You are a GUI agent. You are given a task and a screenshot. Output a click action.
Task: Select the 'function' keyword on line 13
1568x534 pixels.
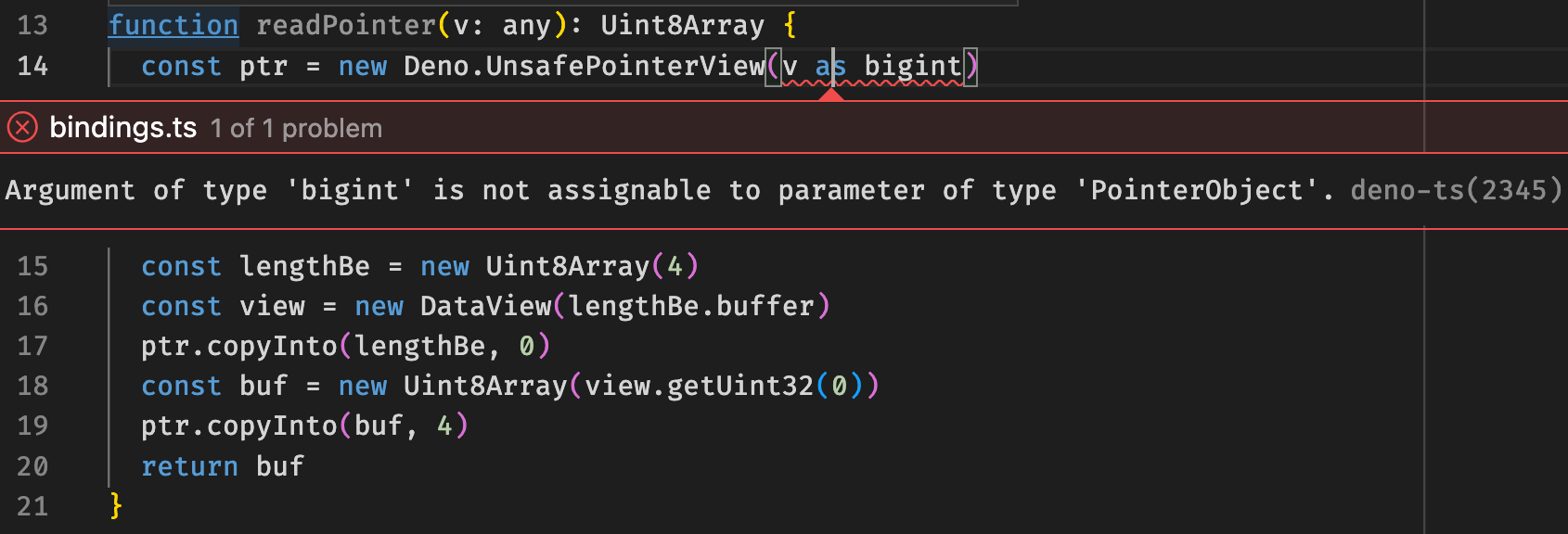click(x=173, y=25)
